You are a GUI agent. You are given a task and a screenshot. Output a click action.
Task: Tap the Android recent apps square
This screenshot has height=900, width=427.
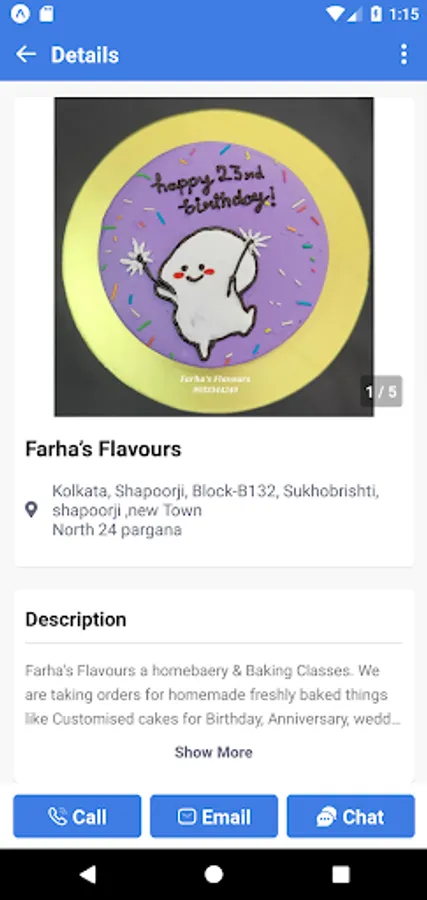click(x=340, y=874)
